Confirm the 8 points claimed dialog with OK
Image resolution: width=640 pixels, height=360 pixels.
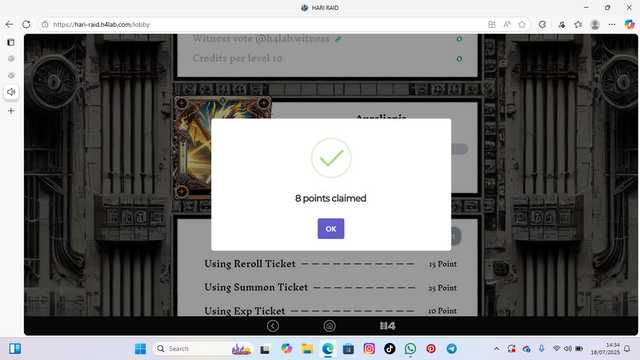coord(331,229)
